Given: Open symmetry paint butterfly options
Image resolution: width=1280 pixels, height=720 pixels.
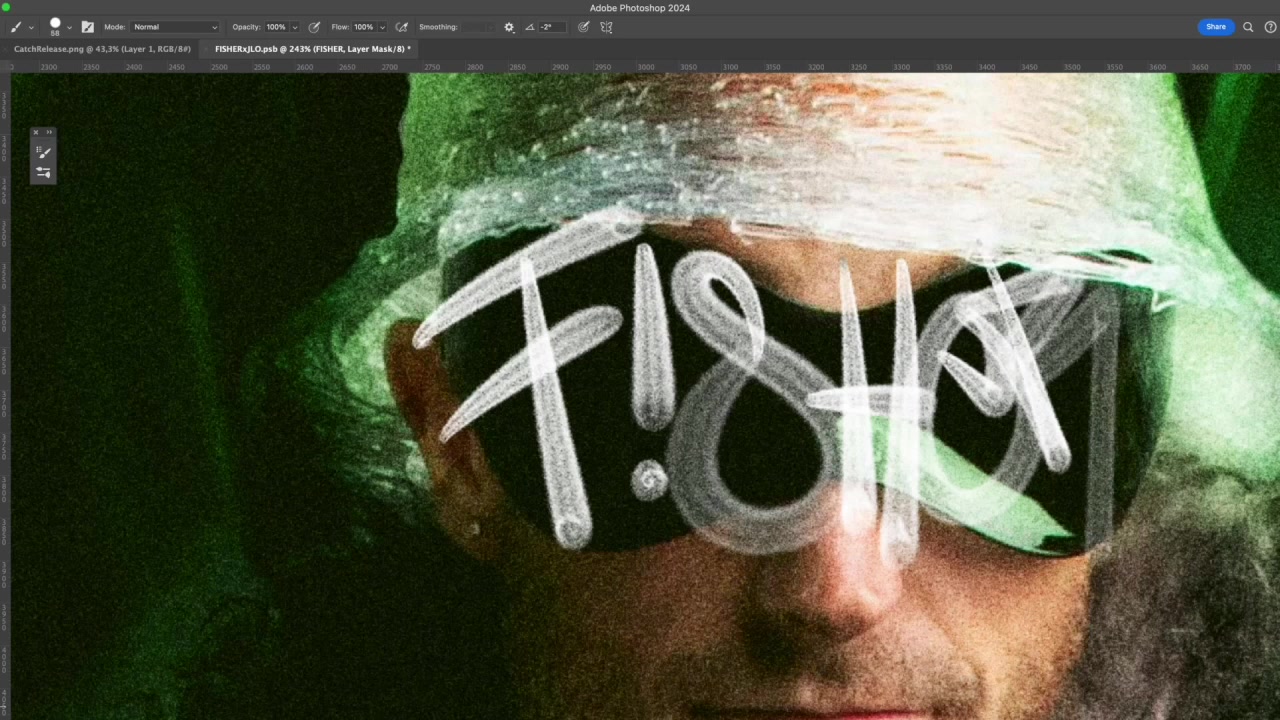Looking at the screenshot, I should pyautogui.click(x=606, y=27).
